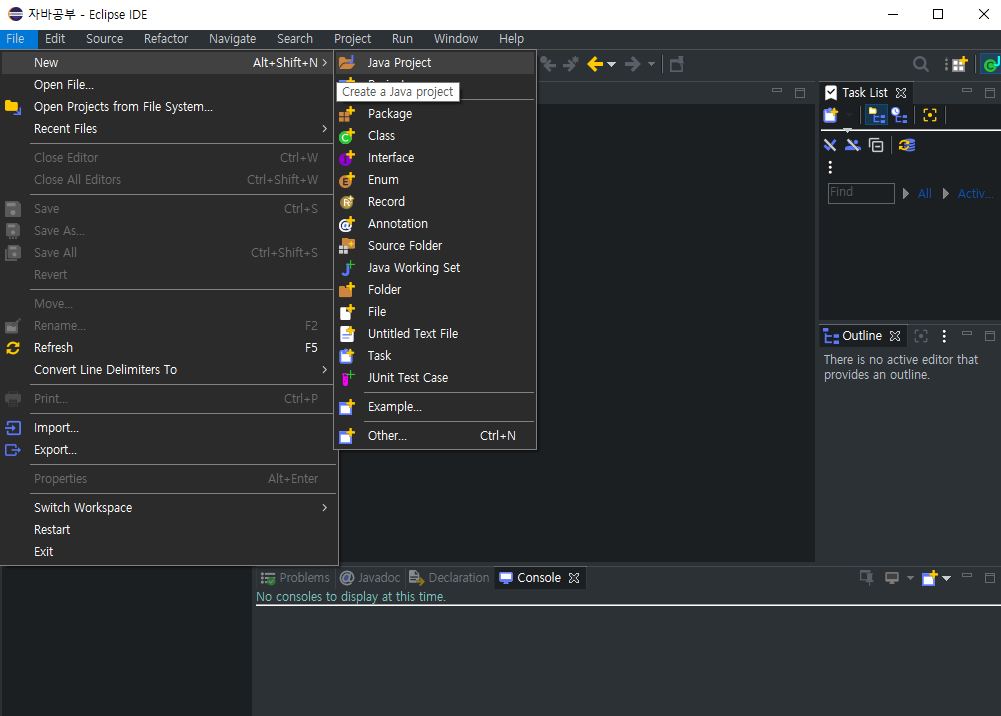Viewport: 1001px width, 716px height.
Task: Close the Console view
Action: (x=574, y=578)
